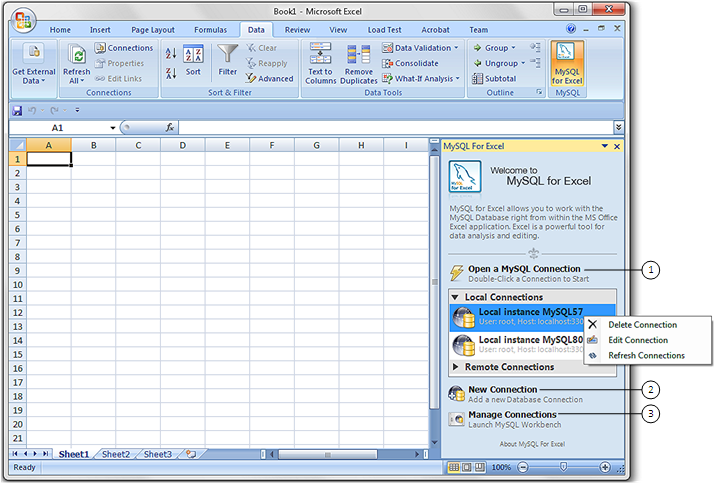Expand the formula bar
The height and width of the screenshot is (483, 715).
(618, 127)
